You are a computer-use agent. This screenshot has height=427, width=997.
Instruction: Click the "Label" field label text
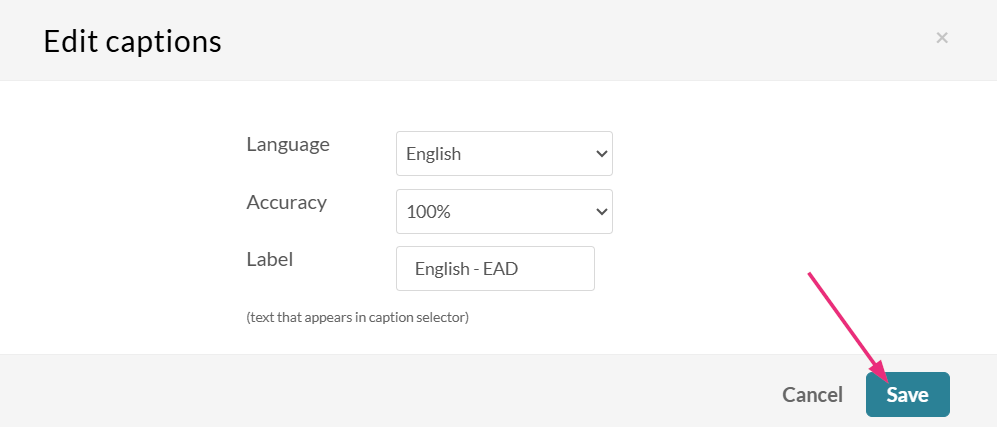tap(270, 259)
